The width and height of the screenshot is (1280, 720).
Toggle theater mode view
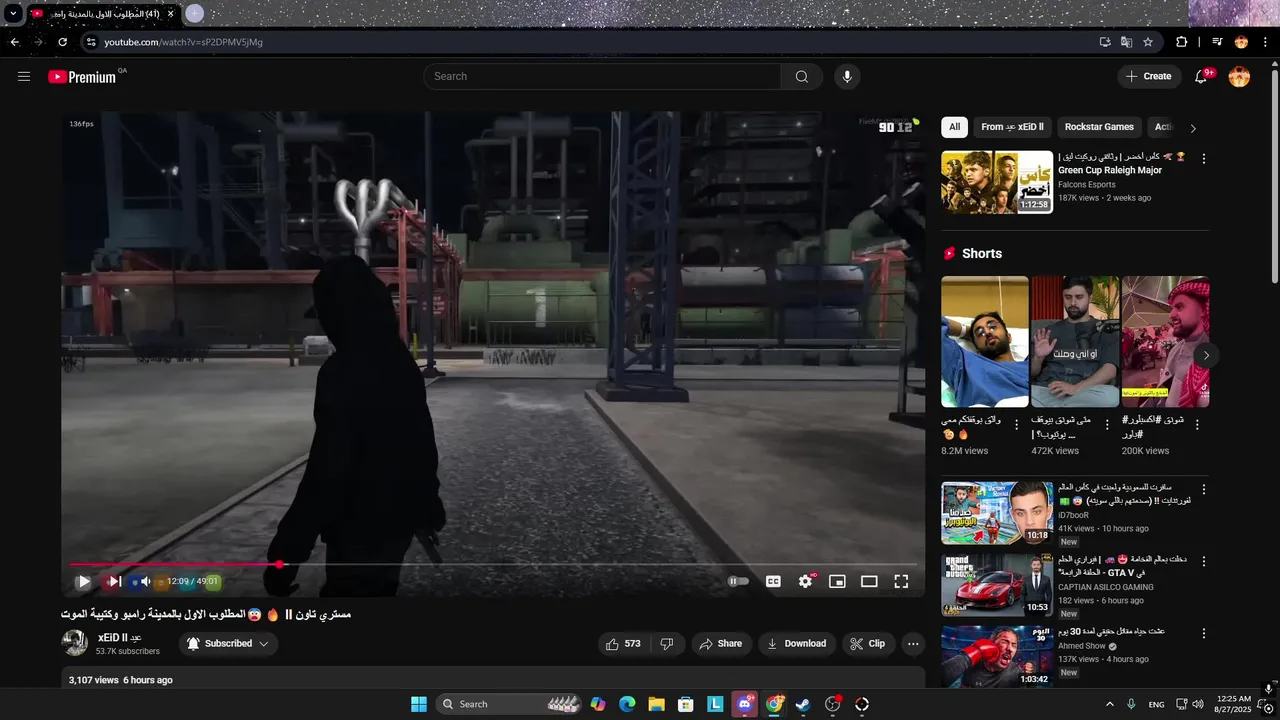(x=869, y=581)
